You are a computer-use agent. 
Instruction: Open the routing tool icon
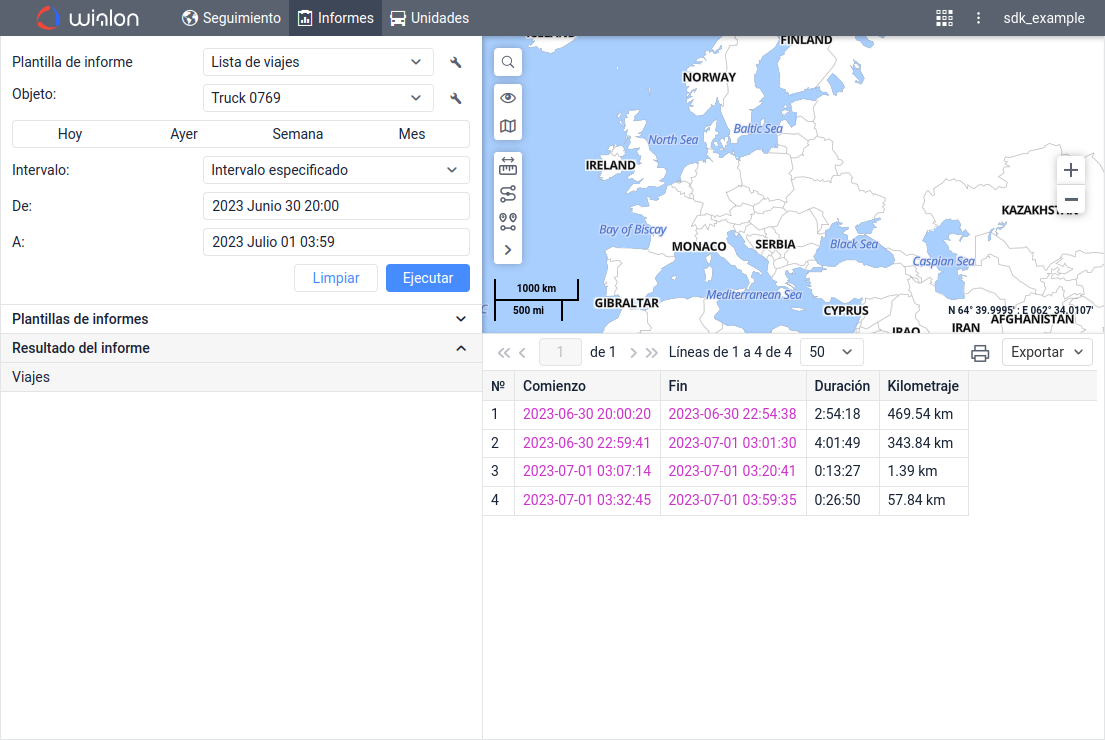508,194
